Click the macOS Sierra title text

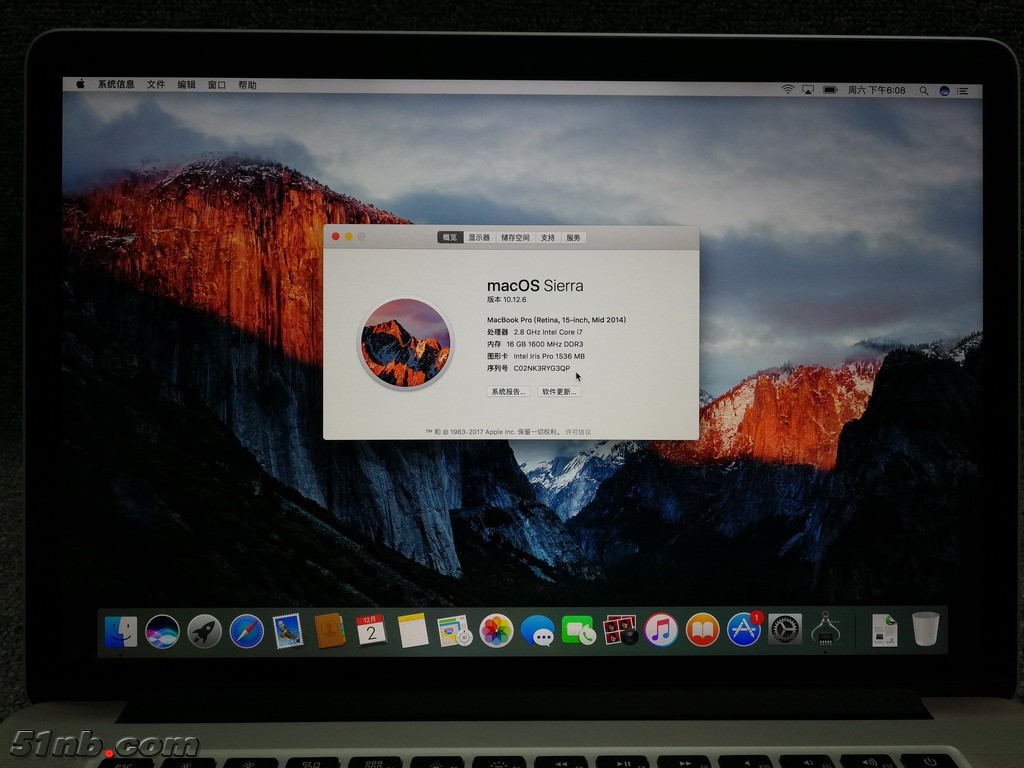tap(535, 285)
